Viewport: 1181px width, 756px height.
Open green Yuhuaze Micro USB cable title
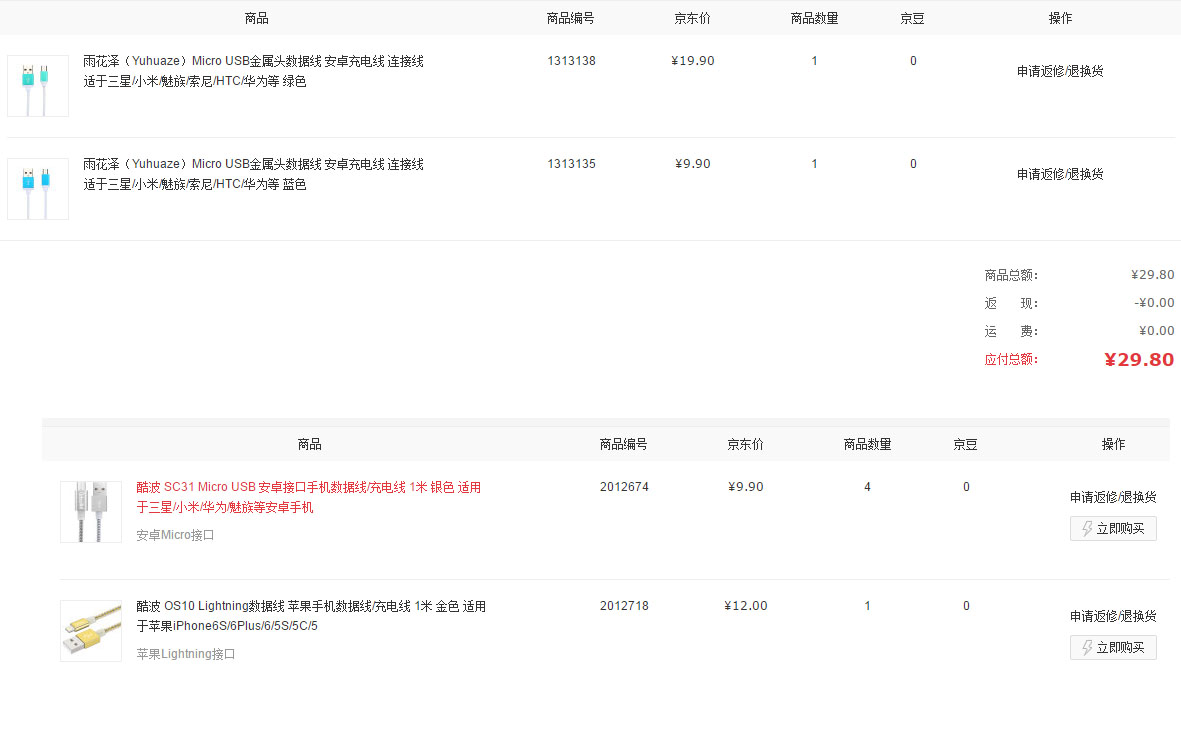(253, 71)
